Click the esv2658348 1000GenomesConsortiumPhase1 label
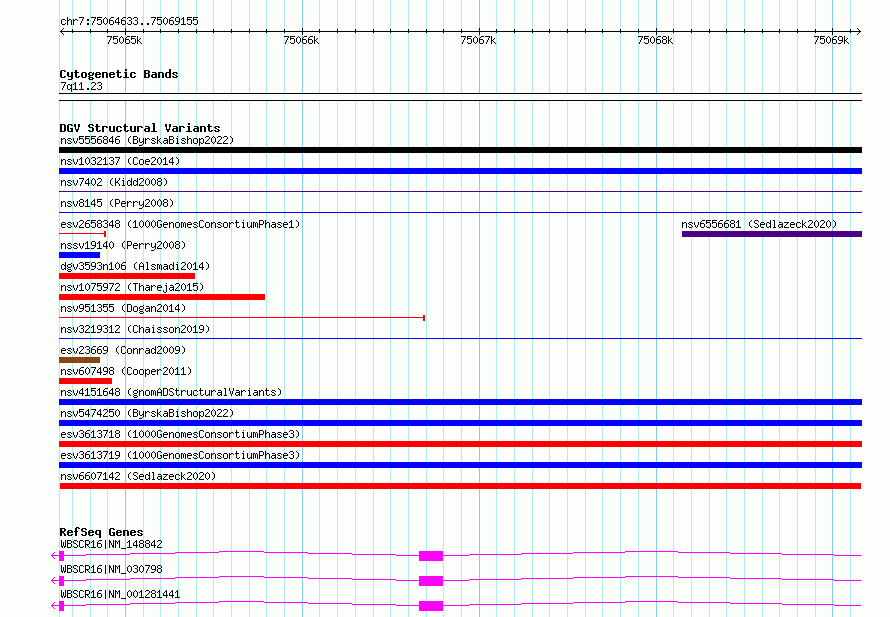 180,224
